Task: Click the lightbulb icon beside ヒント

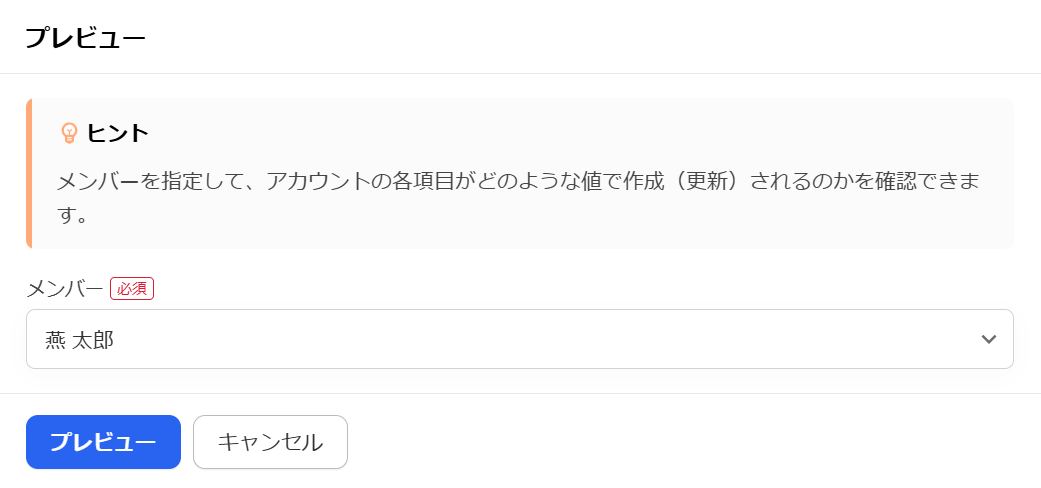Action: [x=69, y=133]
